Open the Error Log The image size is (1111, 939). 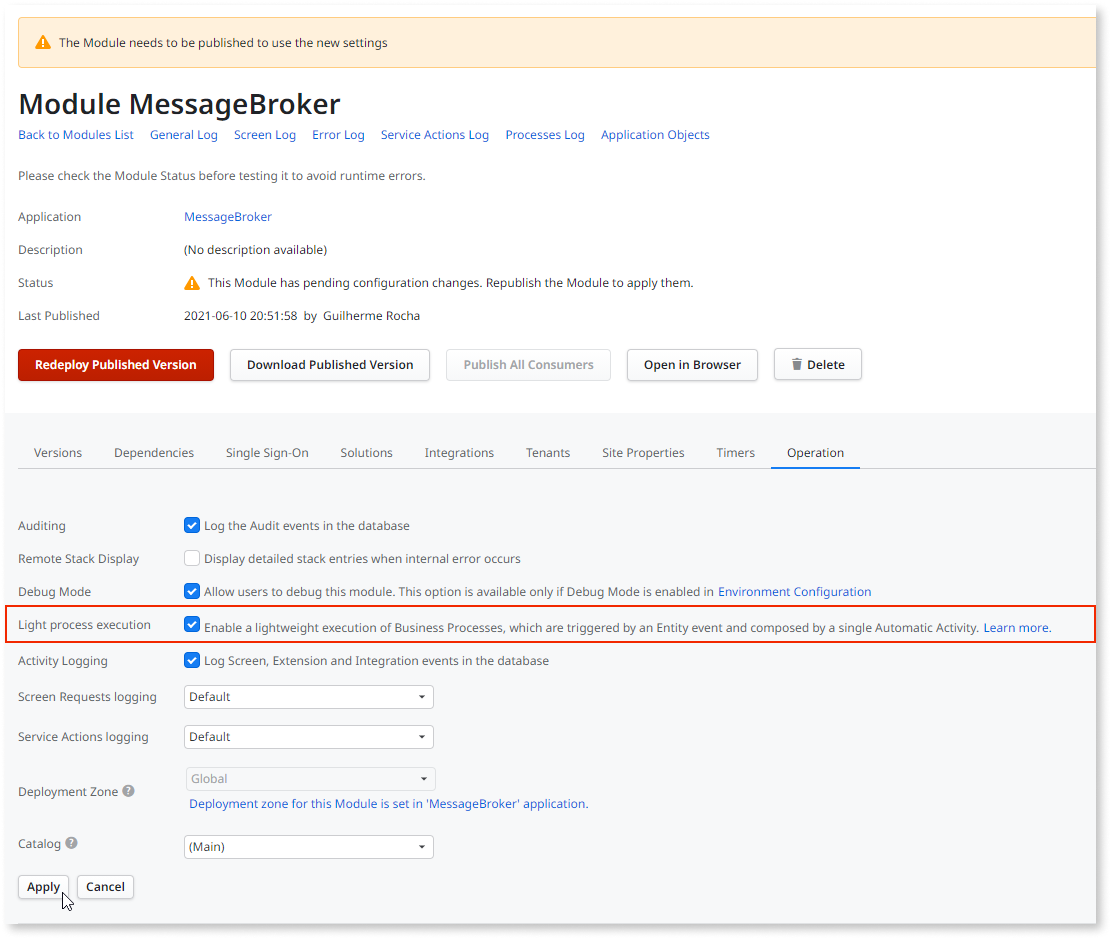pos(338,134)
